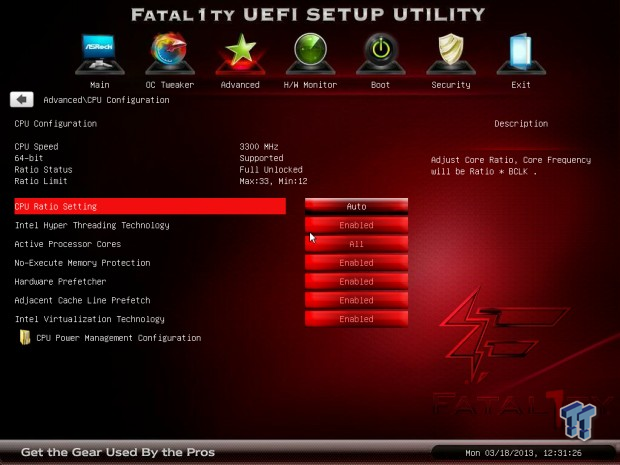Click the CPU Speed label
Screen dimensions: 620x465
point(36,147)
